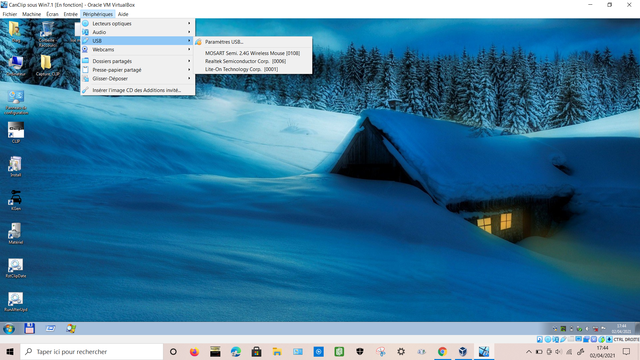The height and width of the screenshot is (360, 640).
Task: Select the RunAfterUpd desktop shortcut
Action: 16,301
